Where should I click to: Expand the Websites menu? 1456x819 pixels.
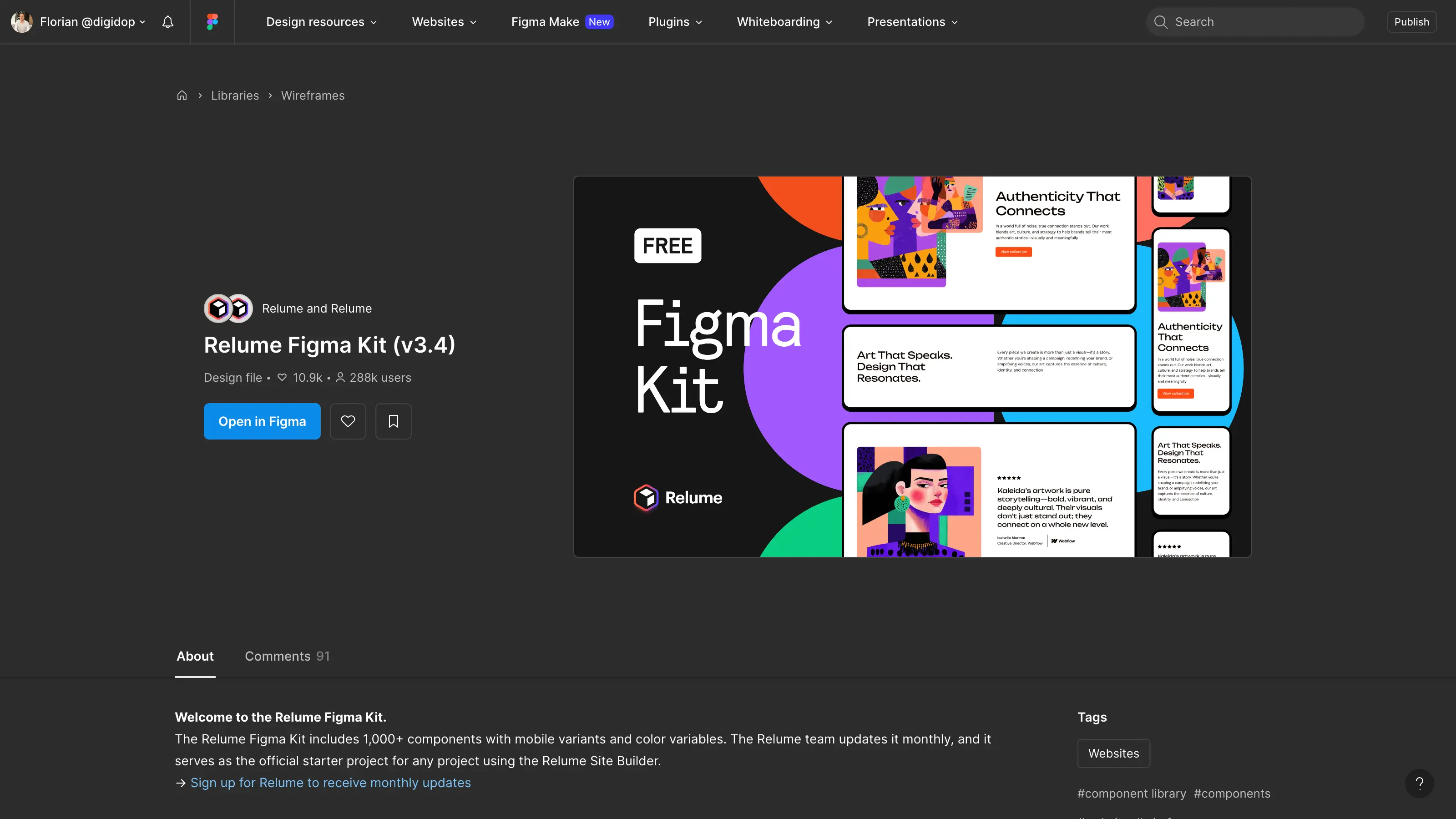444,22
